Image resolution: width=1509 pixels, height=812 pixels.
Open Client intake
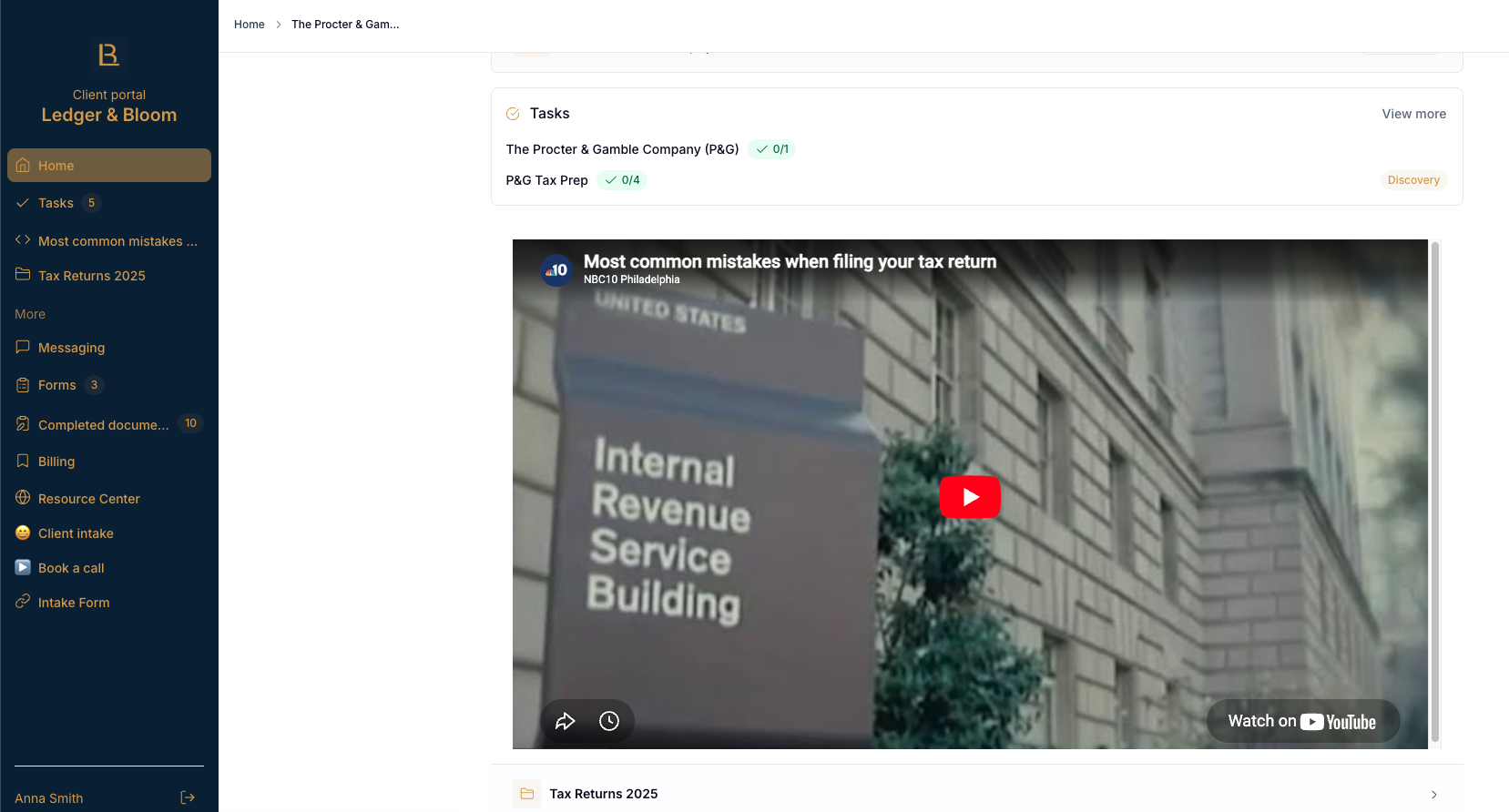(x=109, y=533)
